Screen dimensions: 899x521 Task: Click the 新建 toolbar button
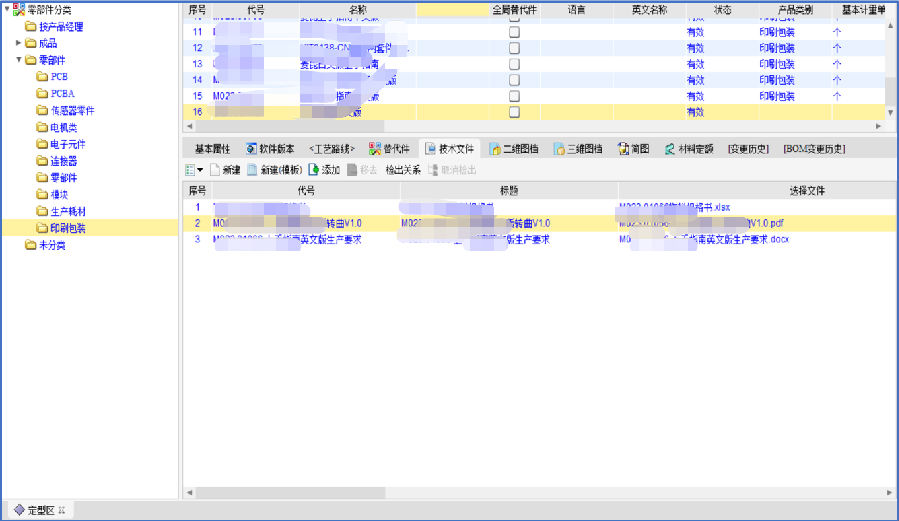coord(225,170)
